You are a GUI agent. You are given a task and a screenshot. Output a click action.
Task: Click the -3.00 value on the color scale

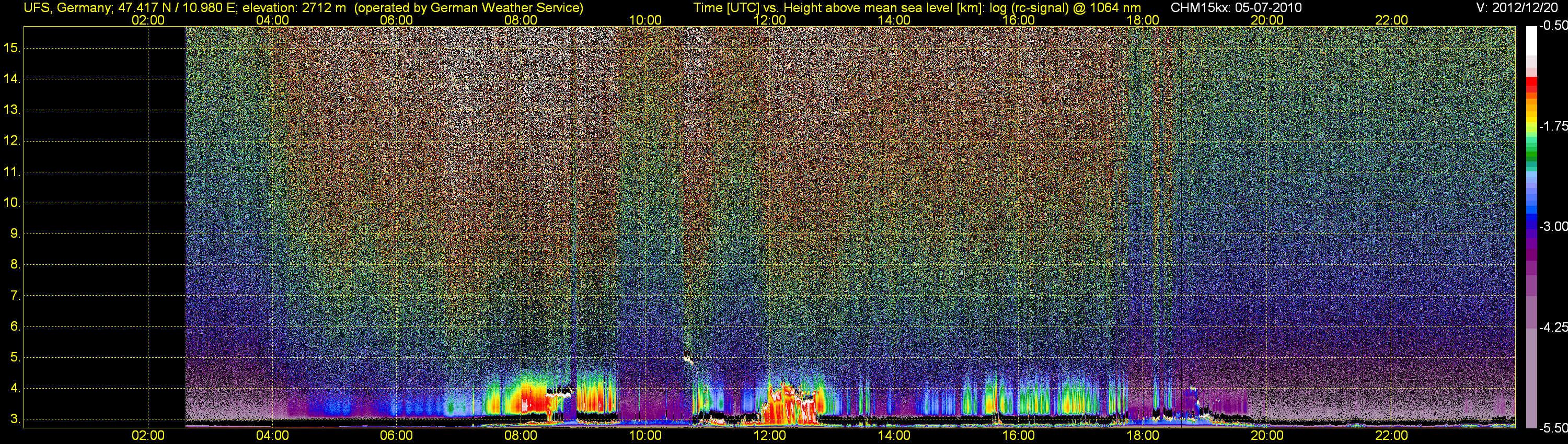pyautogui.click(x=1553, y=226)
